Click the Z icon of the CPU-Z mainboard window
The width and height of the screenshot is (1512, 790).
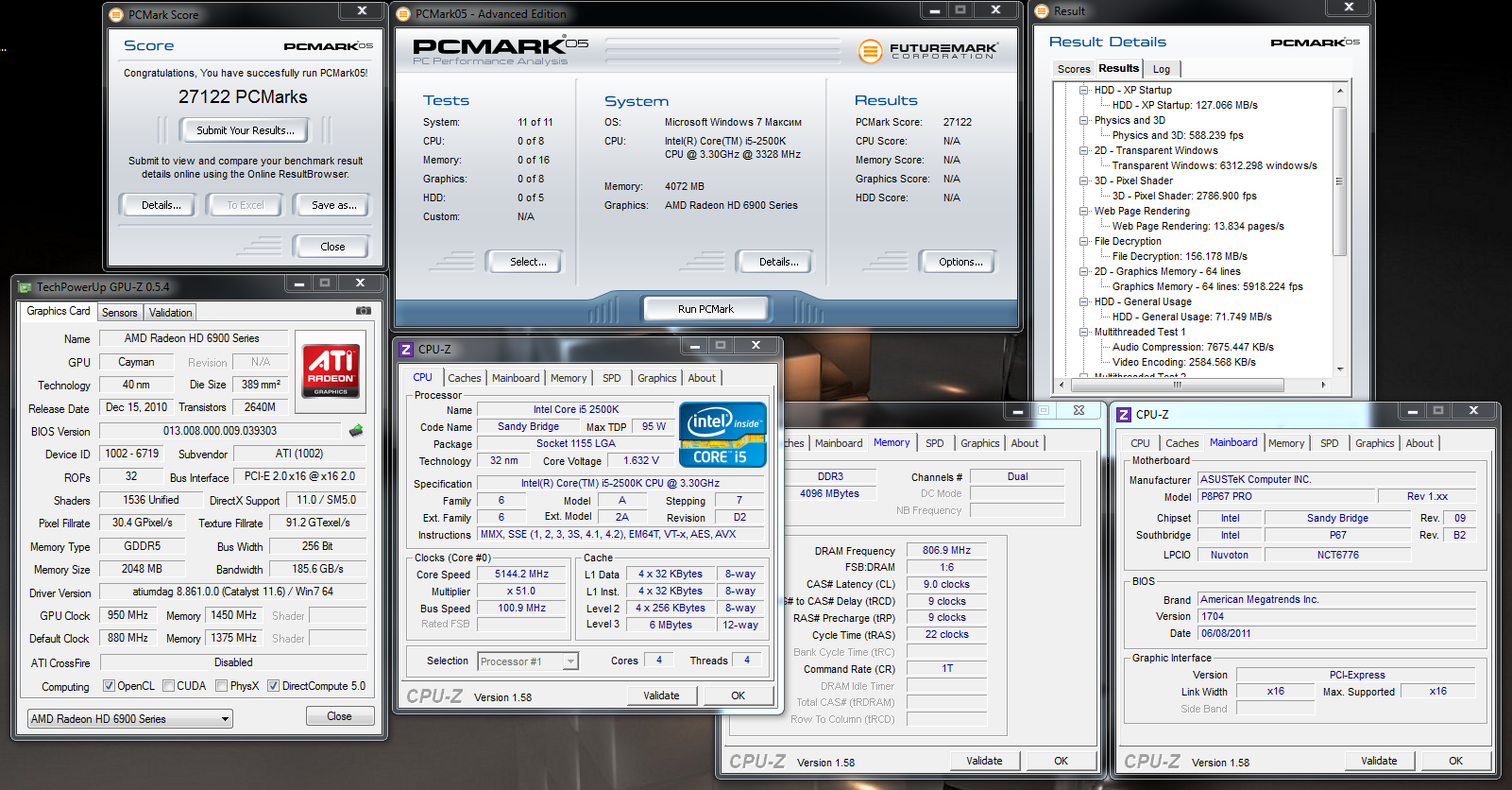click(x=1124, y=414)
